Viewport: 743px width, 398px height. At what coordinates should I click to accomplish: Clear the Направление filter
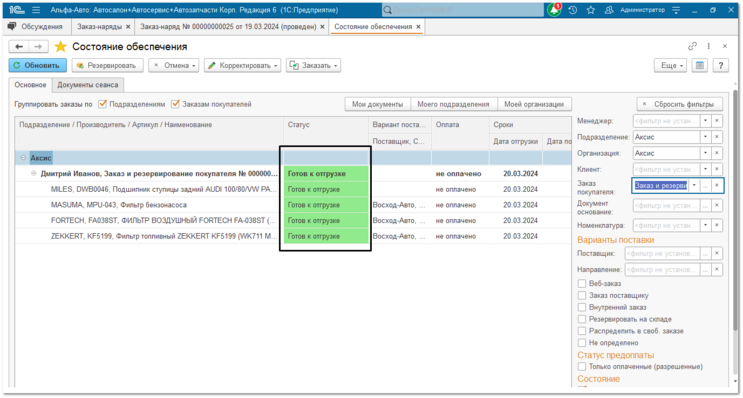click(x=717, y=270)
